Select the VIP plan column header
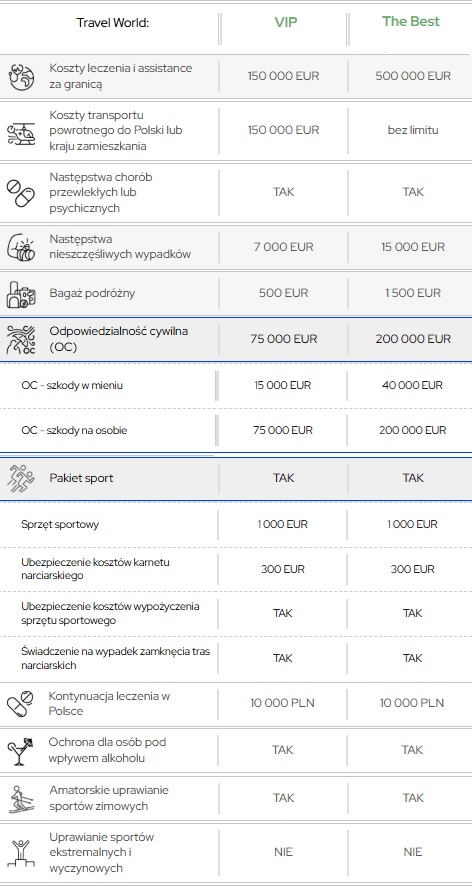472x886 pixels. (x=286, y=22)
